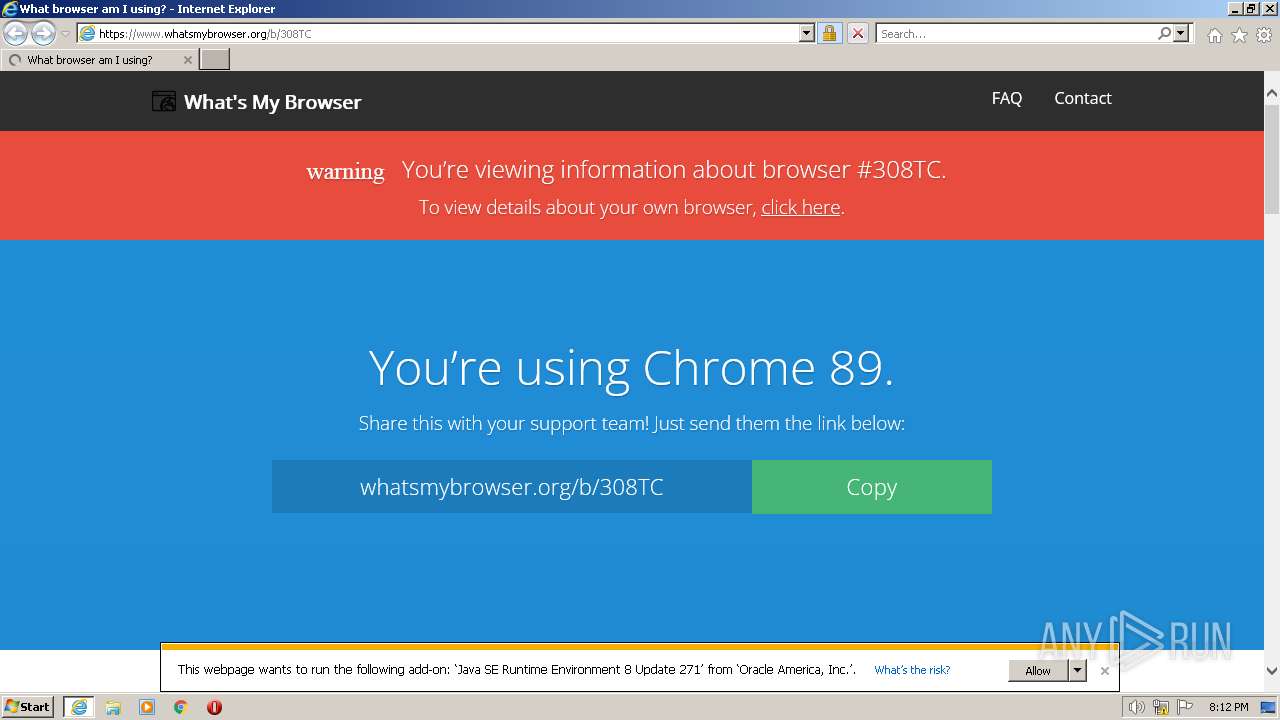1280x720 pixels.
Task: Open the Windows Start menu
Action: point(28,707)
